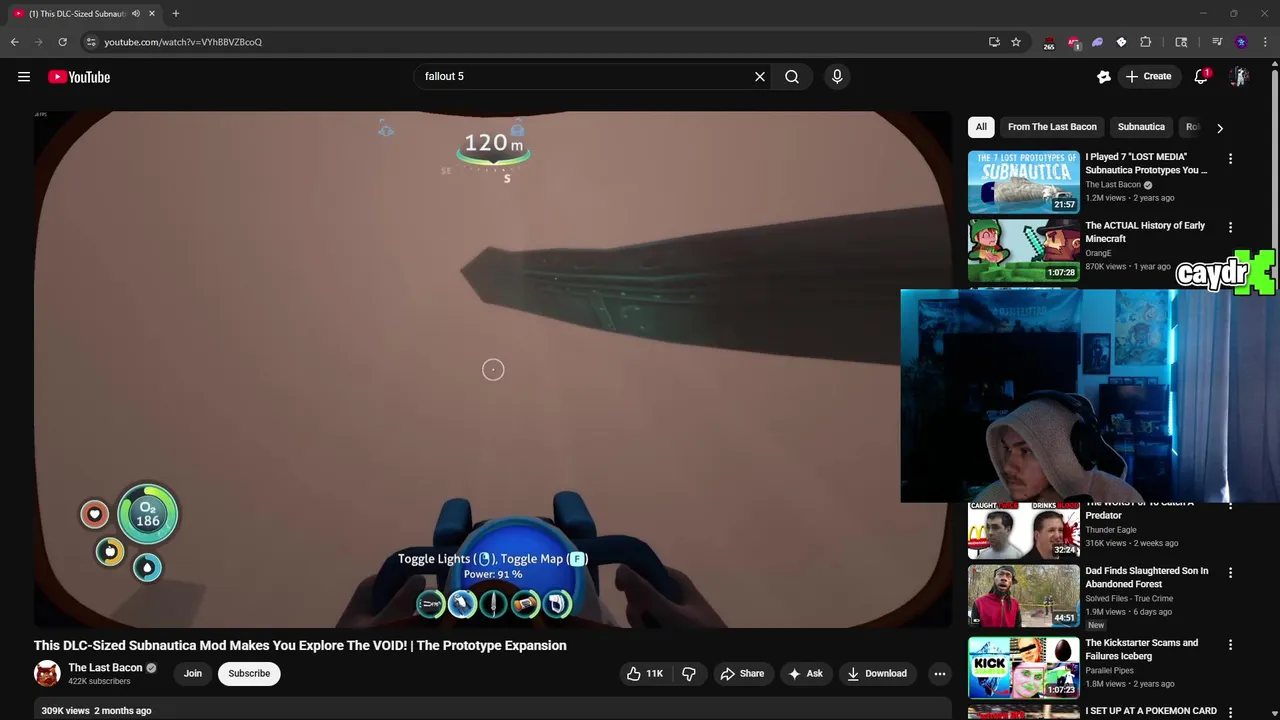This screenshot has width=1280, height=720.
Task: Click the magnifier search button
Action: coord(792,76)
